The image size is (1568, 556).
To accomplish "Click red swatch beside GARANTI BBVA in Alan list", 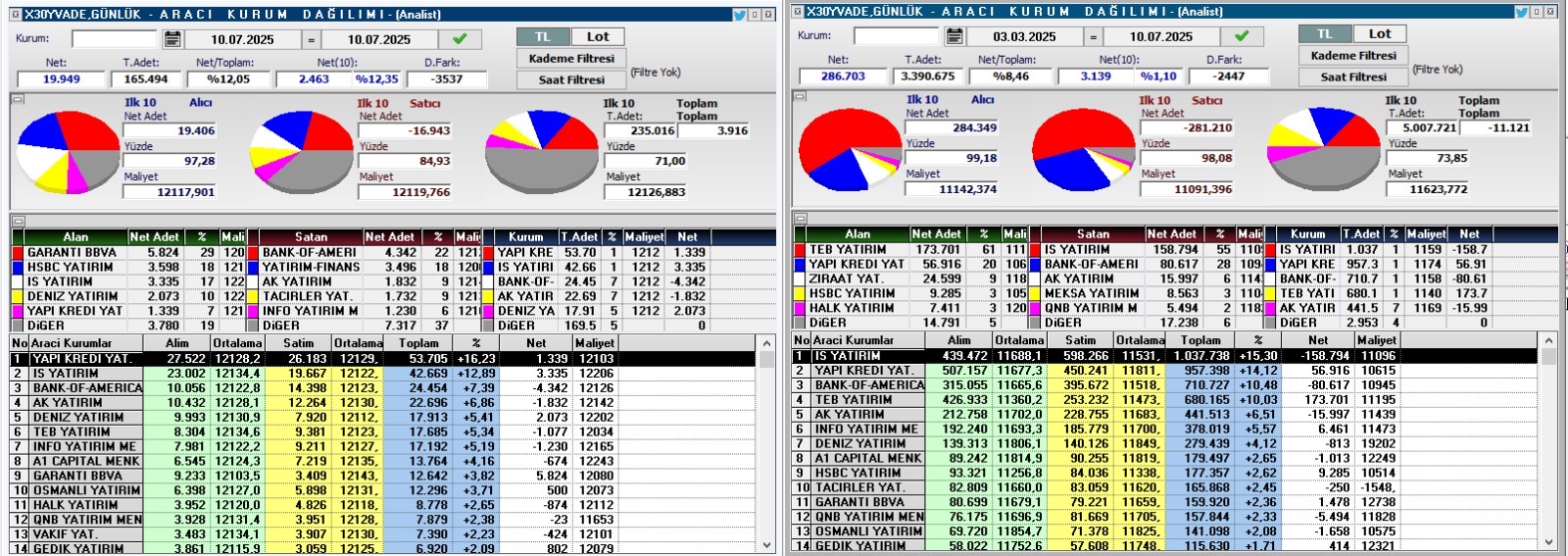I will click(18, 252).
